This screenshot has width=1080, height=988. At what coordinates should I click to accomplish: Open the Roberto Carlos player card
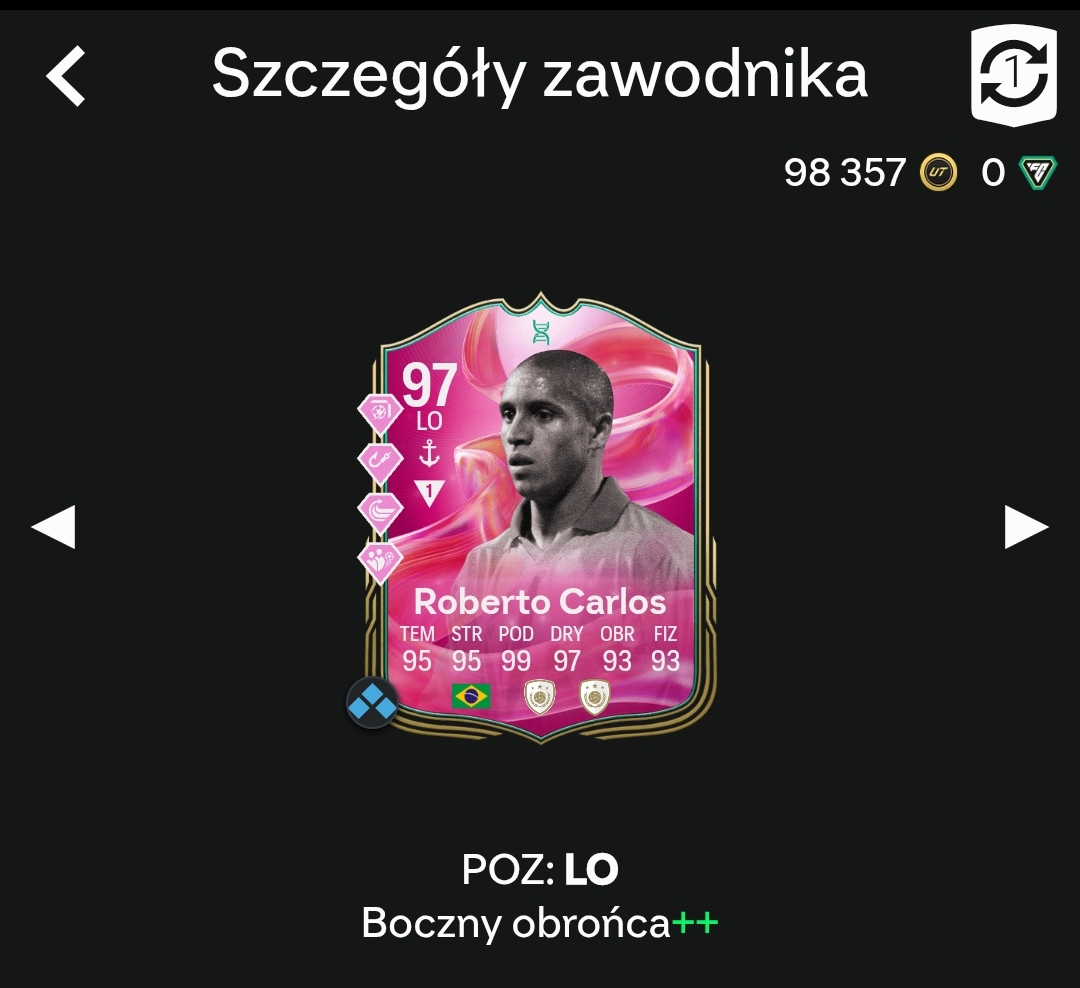(541, 518)
